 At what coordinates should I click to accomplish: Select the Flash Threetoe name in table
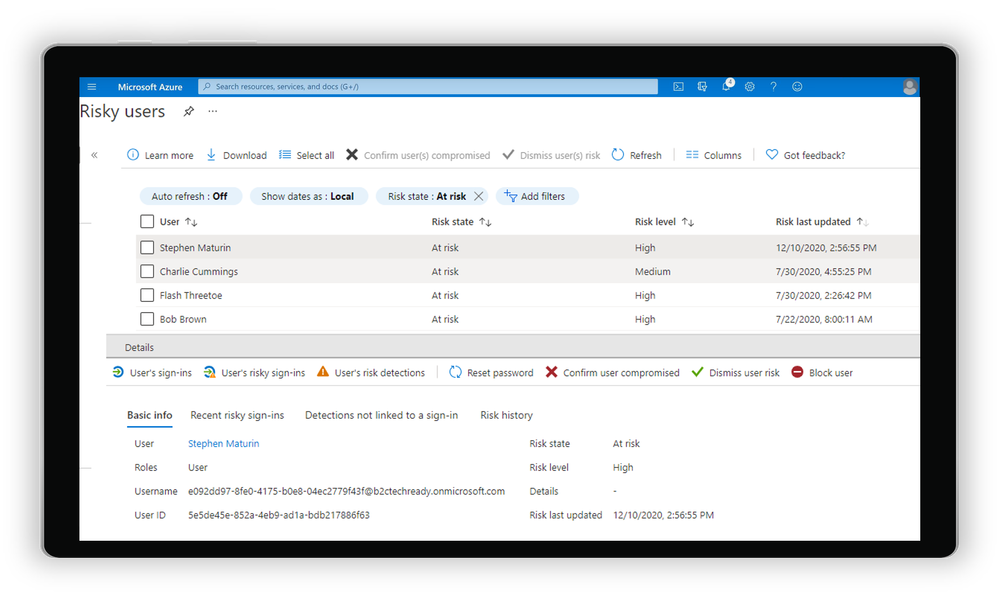click(191, 295)
